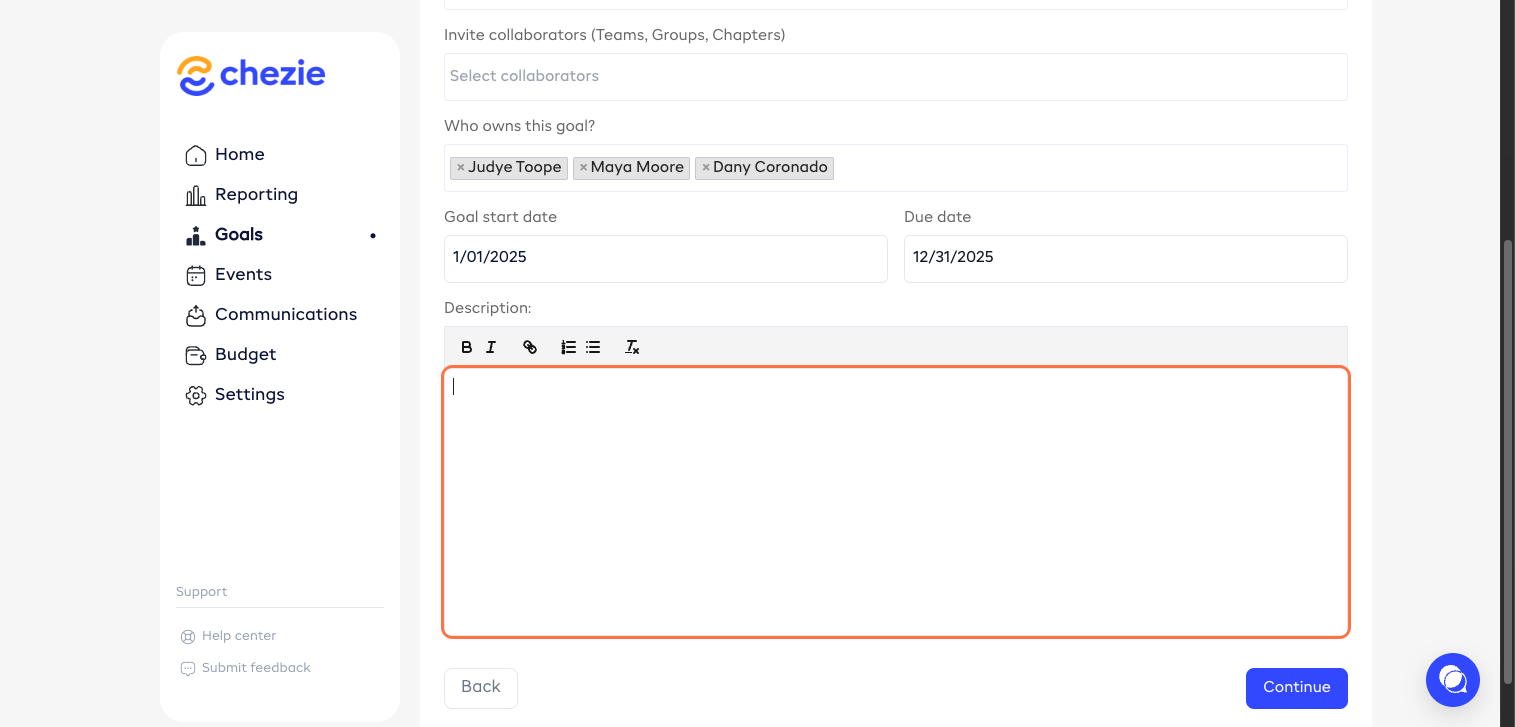
Task: Remove Maya Moore from goal owners
Action: coord(583,168)
